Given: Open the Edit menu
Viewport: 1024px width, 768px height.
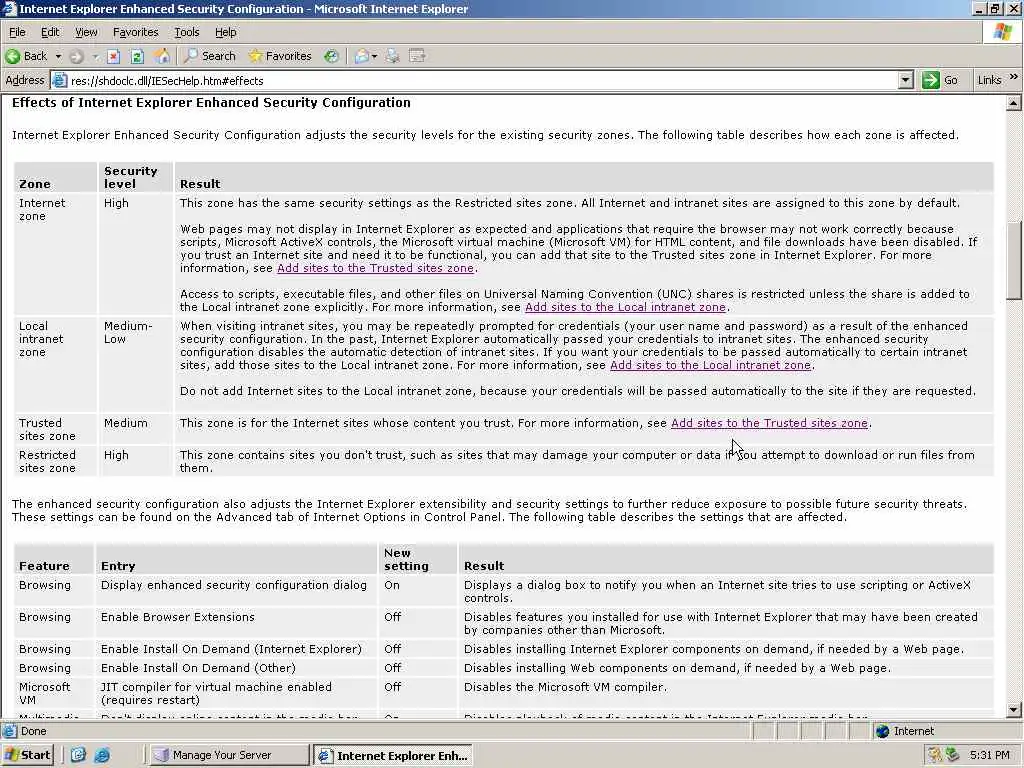Looking at the screenshot, I should click(50, 32).
